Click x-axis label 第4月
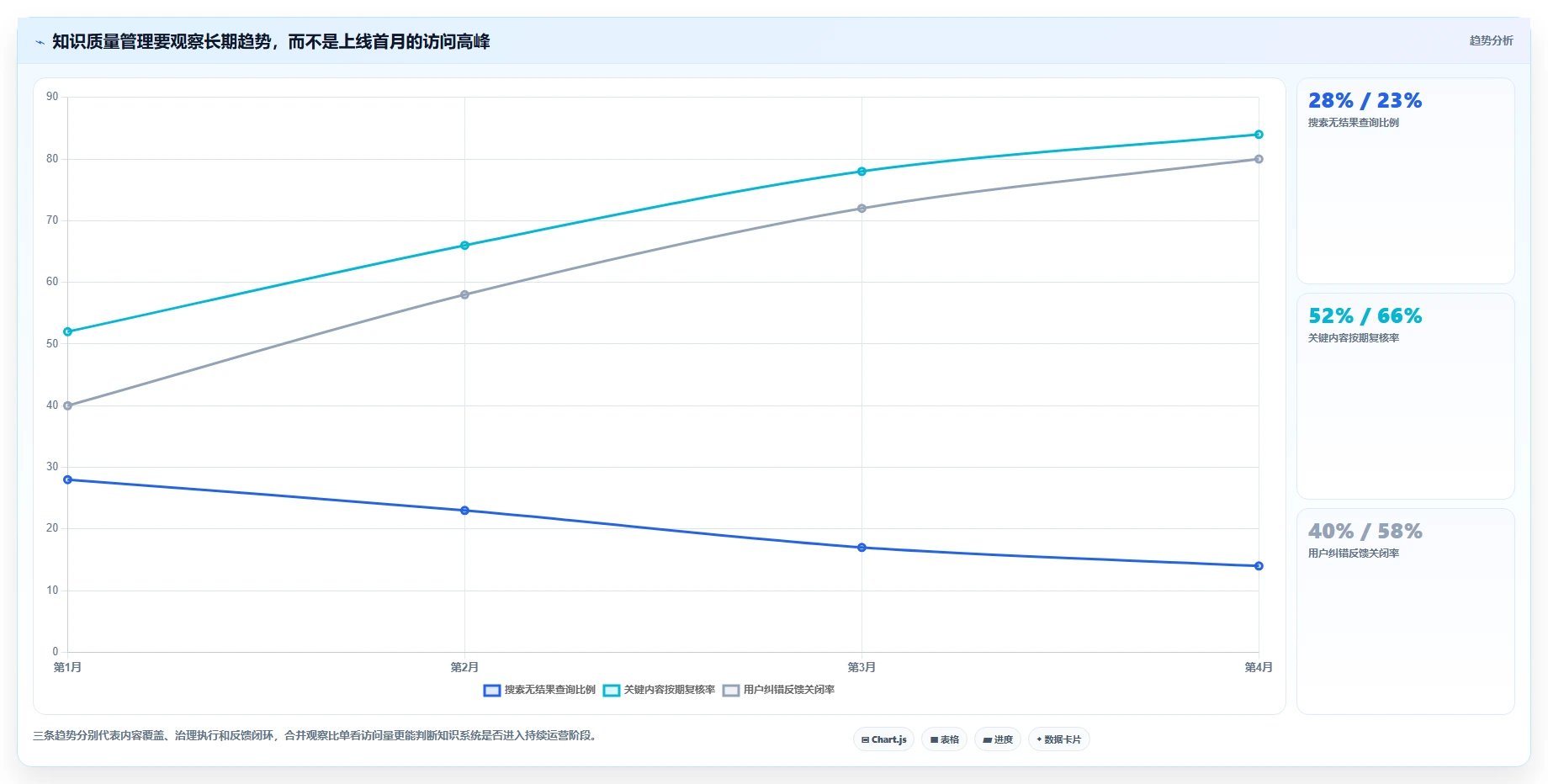 pyautogui.click(x=1259, y=667)
